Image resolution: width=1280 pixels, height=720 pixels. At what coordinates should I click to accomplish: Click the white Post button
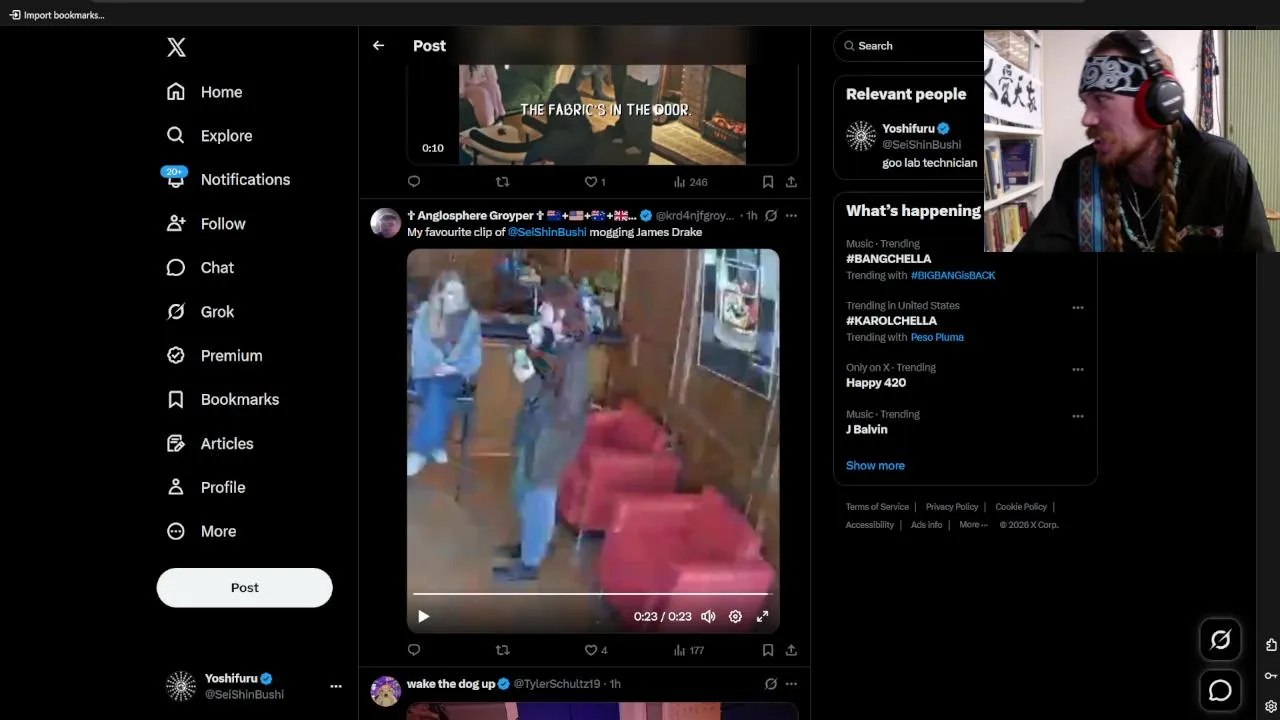coord(244,587)
